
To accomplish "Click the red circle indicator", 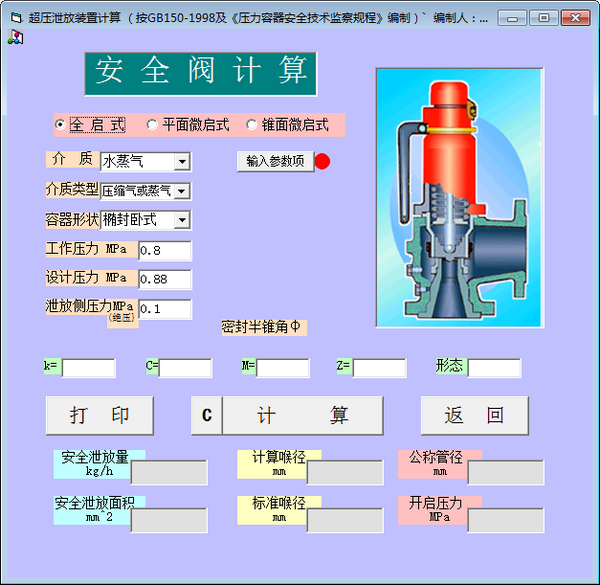I will (x=322, y=162).
